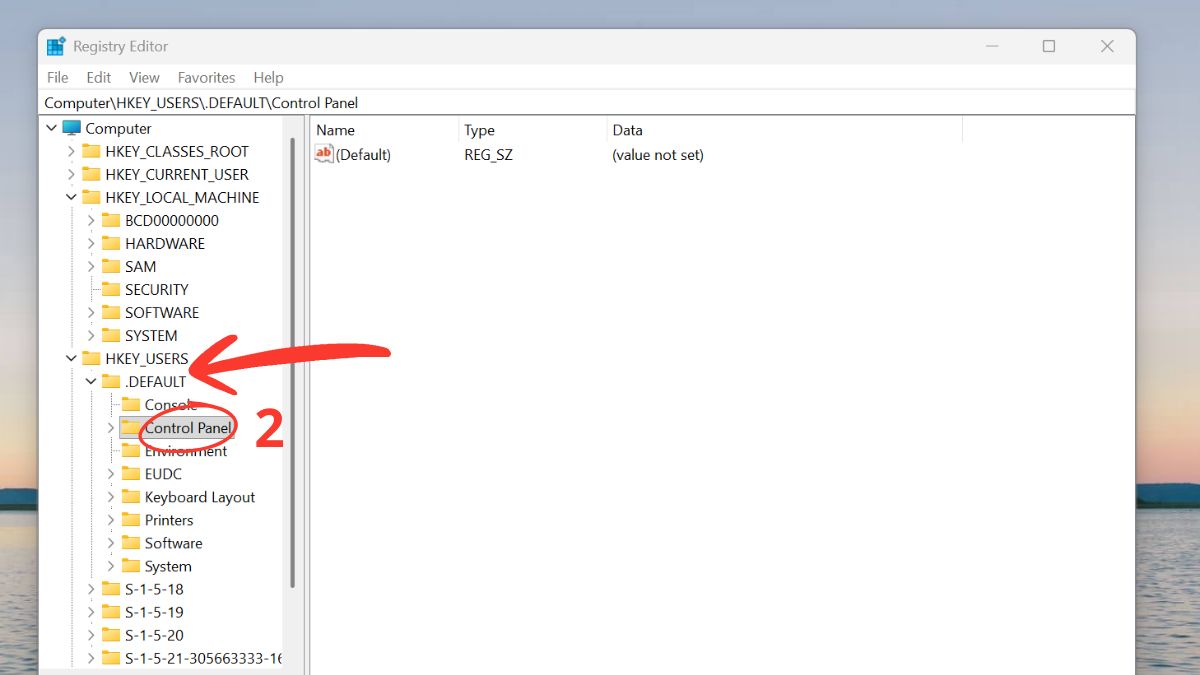Expand the BCD00000000 key chevron

click(x=91, y=220)
